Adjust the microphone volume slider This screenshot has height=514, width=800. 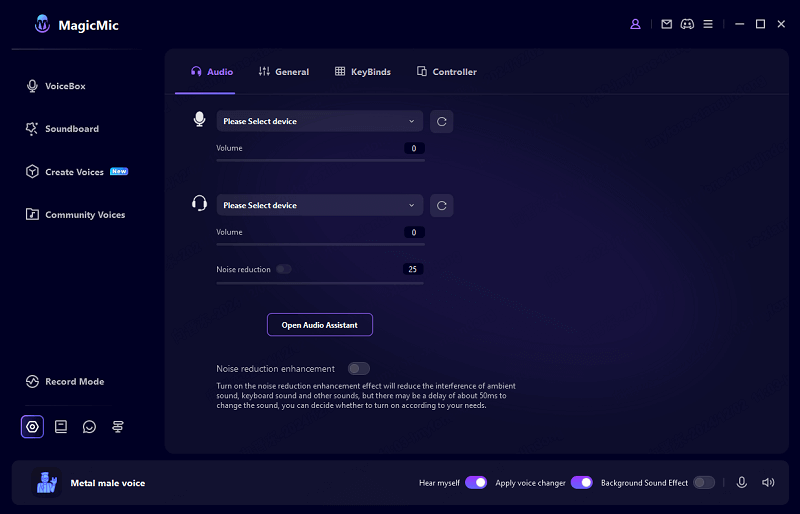[x=320, y=160]
